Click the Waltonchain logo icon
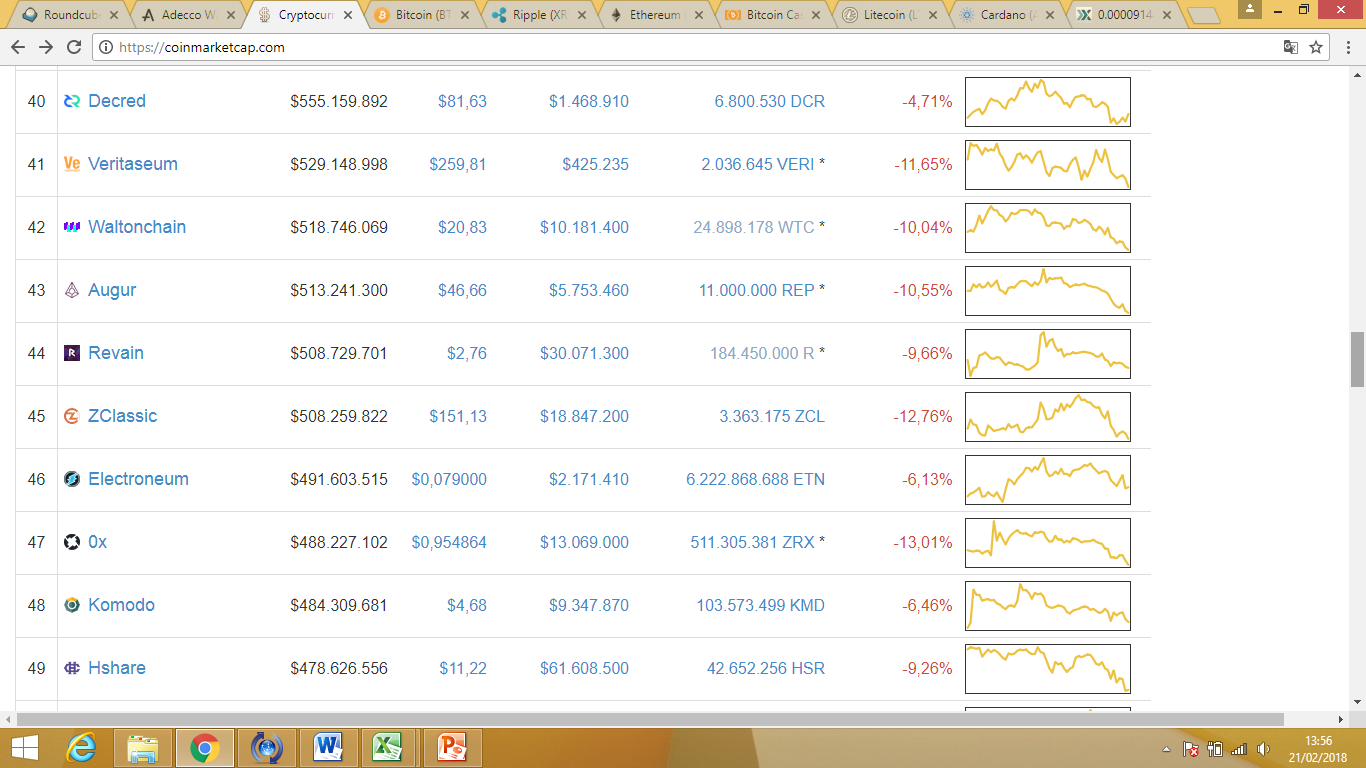Screen dimensions: 1366x768 click(x=72, y=227)
